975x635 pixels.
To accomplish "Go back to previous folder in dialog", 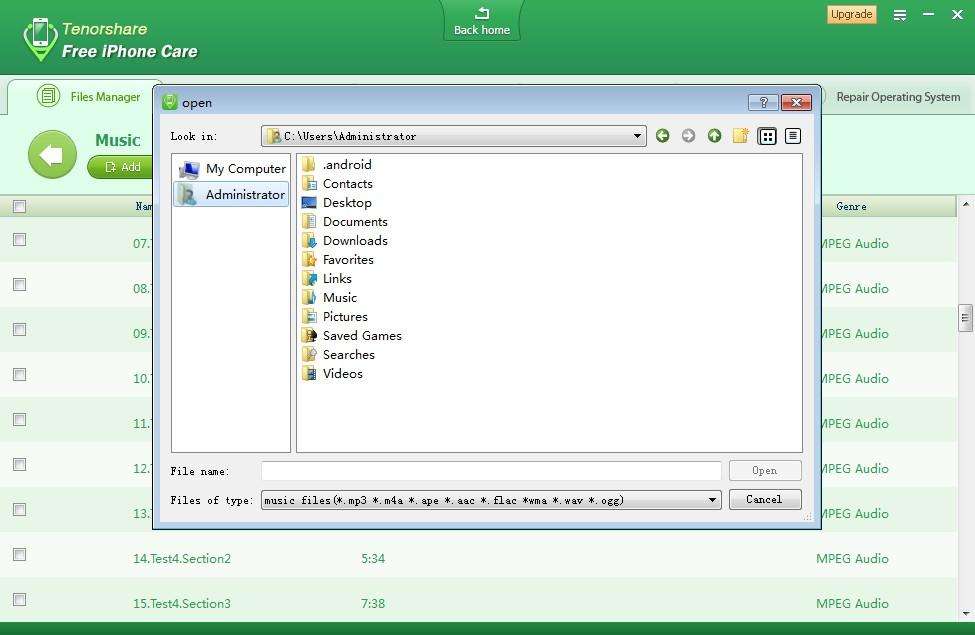I will [662, 136].
